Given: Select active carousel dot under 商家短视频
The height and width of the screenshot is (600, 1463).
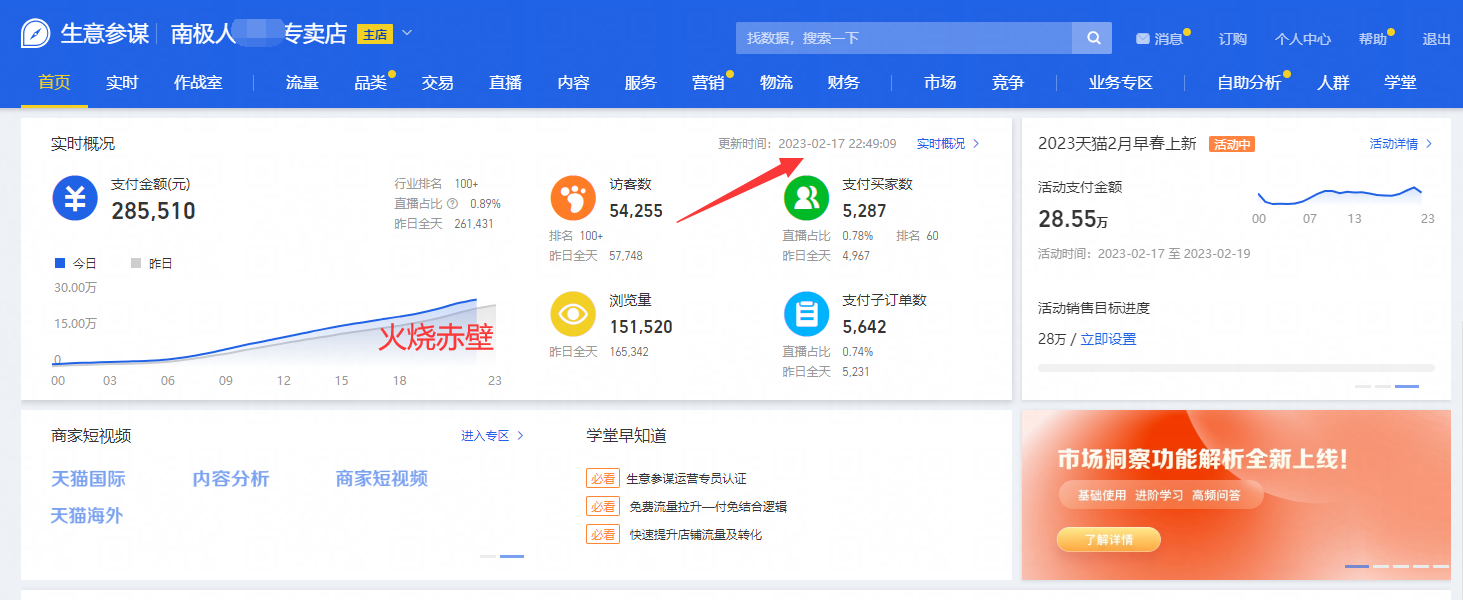Looking at the screenshot, I should pyautogui.click(x=512, y=556).
